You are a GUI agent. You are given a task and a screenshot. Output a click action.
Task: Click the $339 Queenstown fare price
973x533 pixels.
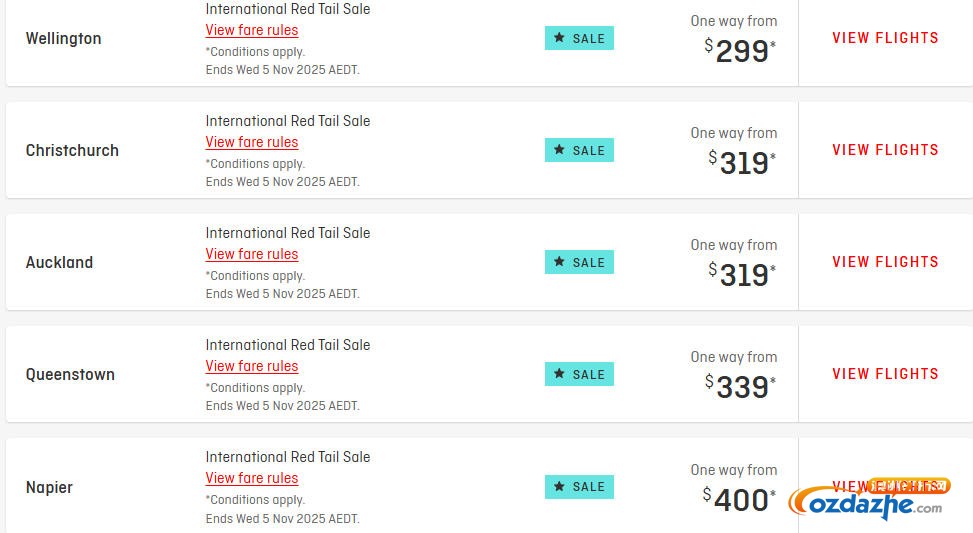coord(741,386)
